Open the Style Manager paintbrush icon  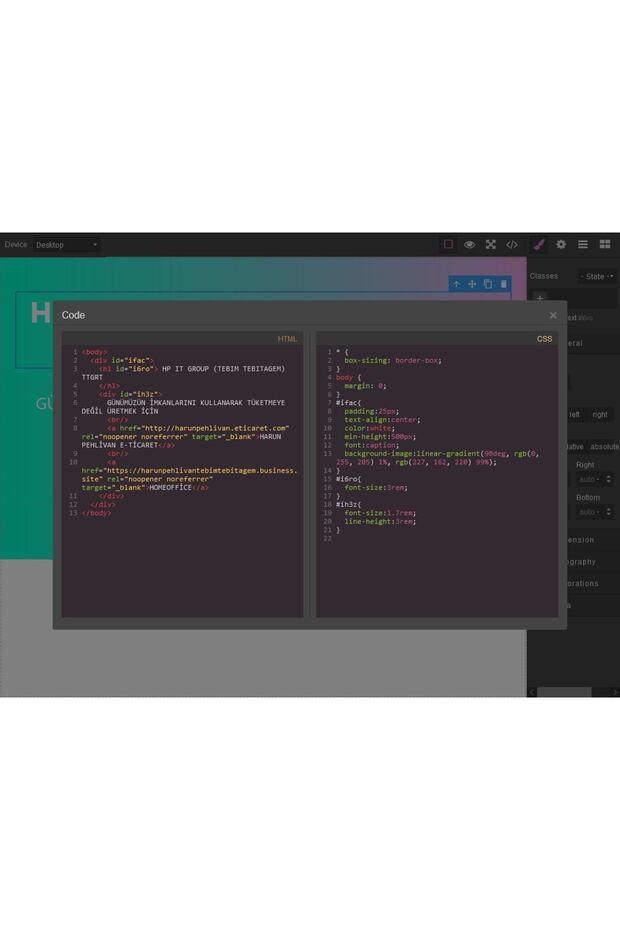(x=539, y=244)
